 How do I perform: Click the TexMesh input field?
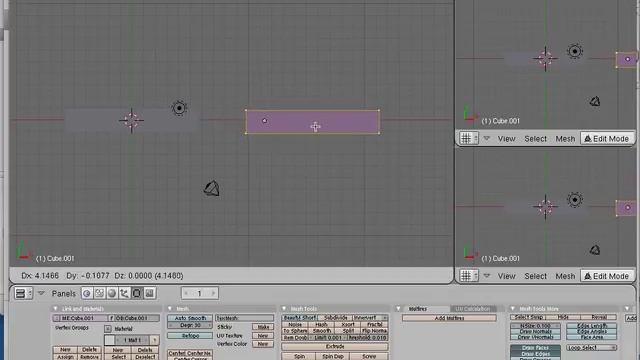244,318
